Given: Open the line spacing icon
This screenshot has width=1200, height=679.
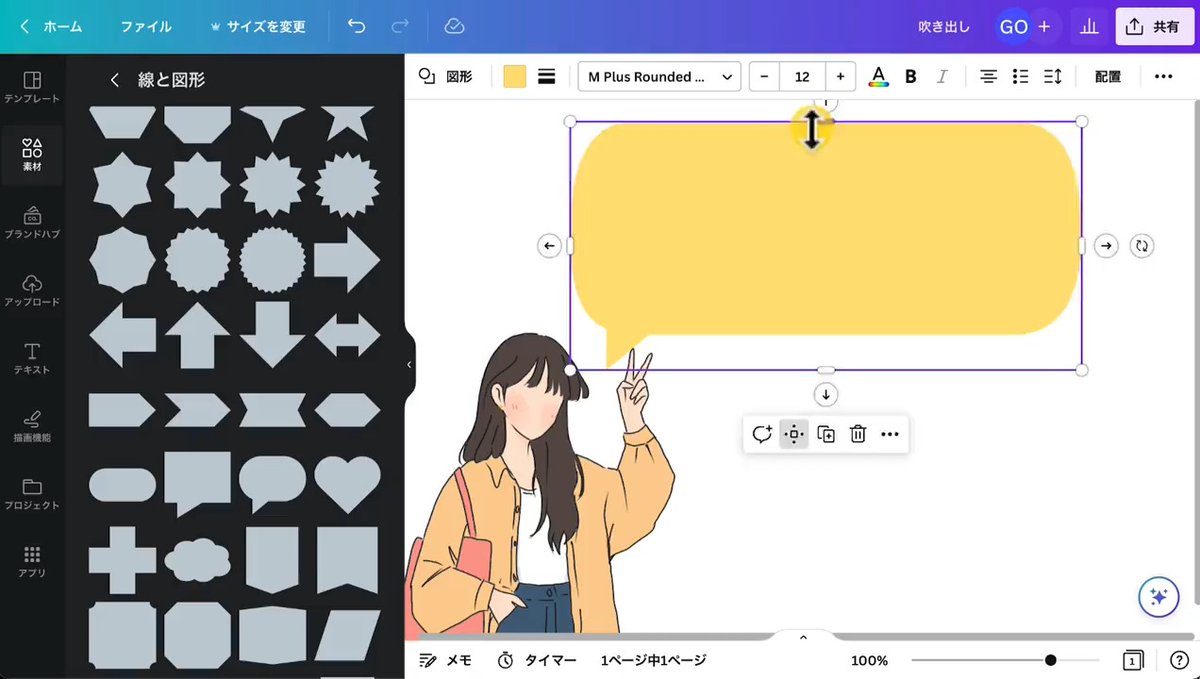Looking at the screenshot, I should (1052, 77).
